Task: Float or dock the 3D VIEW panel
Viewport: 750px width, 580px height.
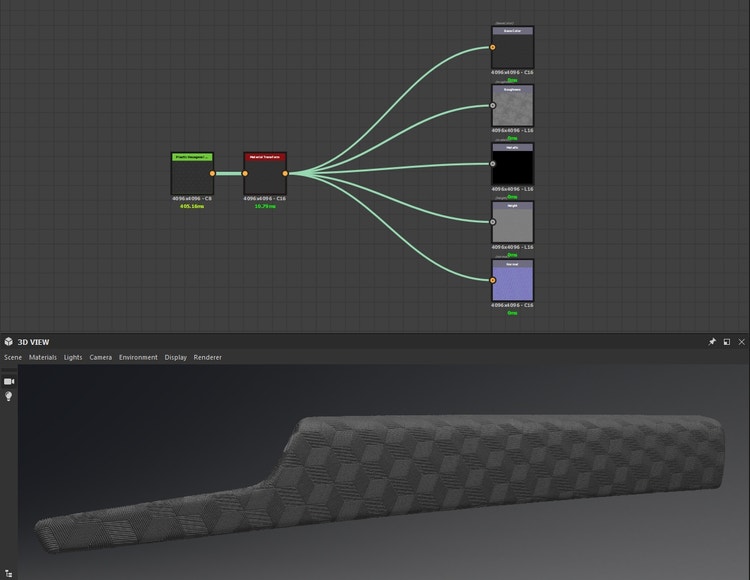Action: click(x=727, y=342)
